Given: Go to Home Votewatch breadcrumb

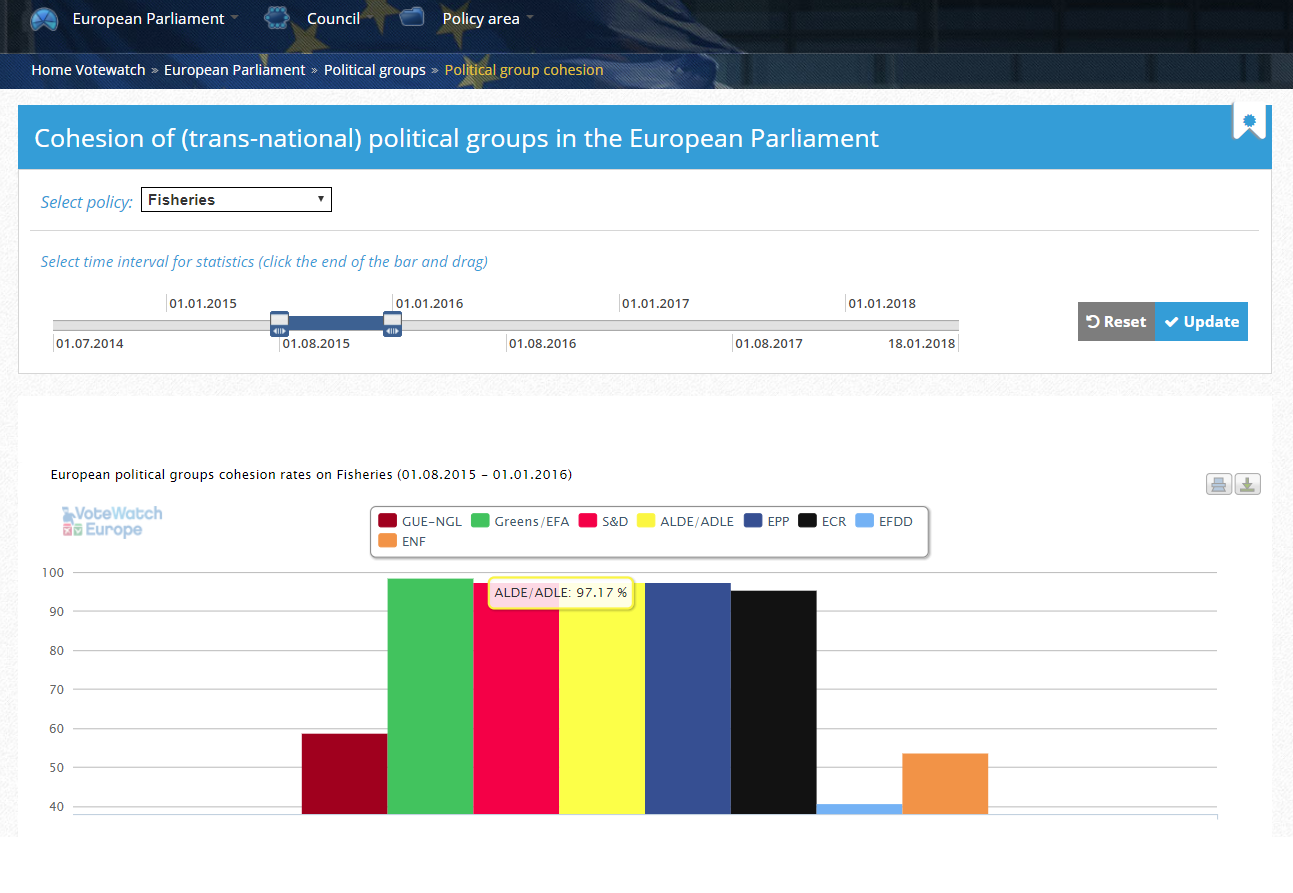Looking at the screenshot, I should coord(88,70).
